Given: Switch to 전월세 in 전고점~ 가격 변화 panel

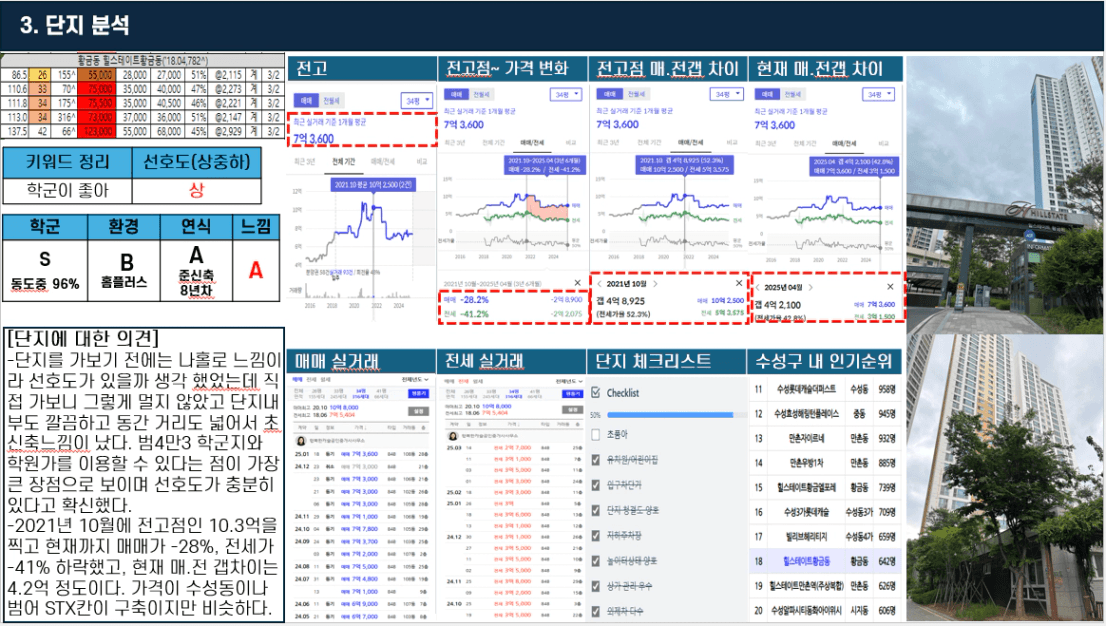Looking at the screenshot, I should [x=481, y=94].
